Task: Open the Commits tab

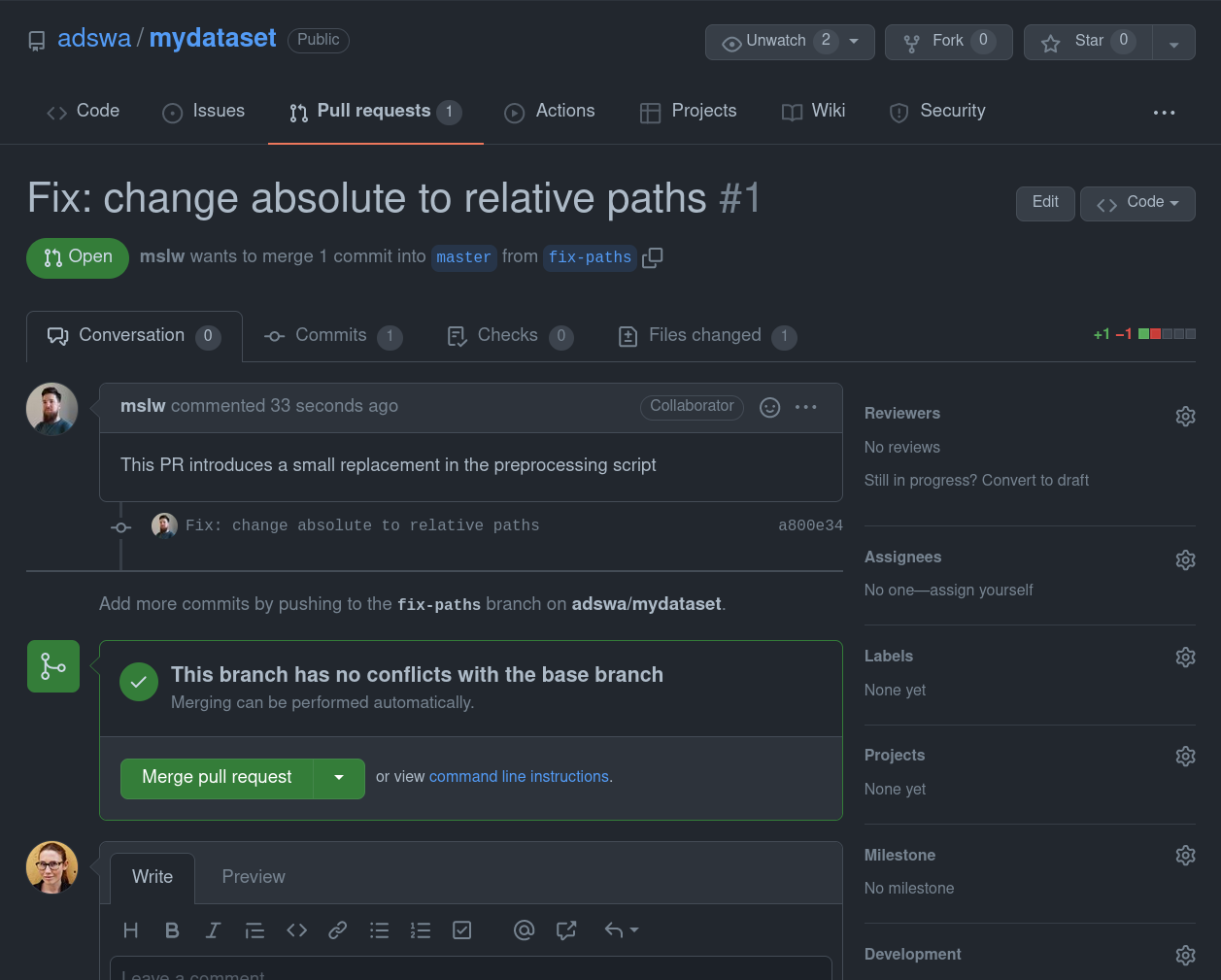Action: coord(331,336)
